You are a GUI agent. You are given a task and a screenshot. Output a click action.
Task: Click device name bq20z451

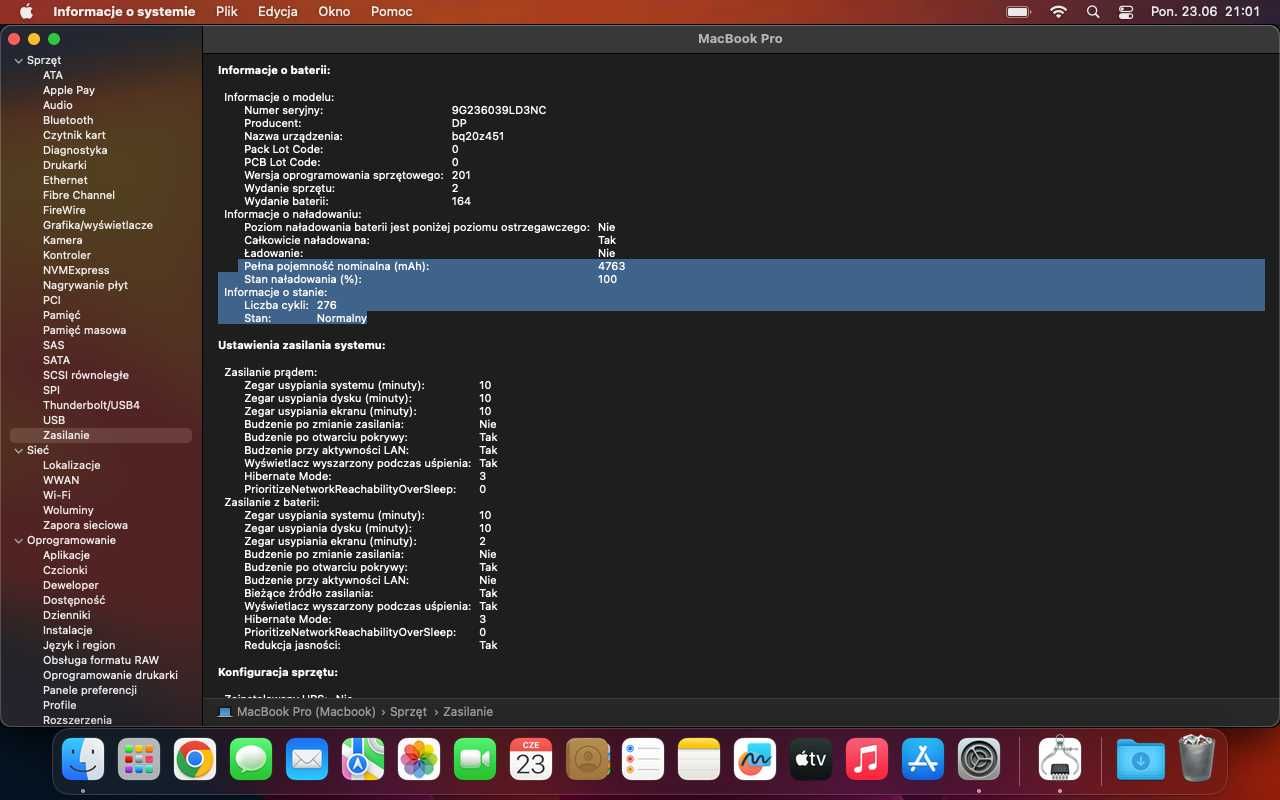[478, 136]
